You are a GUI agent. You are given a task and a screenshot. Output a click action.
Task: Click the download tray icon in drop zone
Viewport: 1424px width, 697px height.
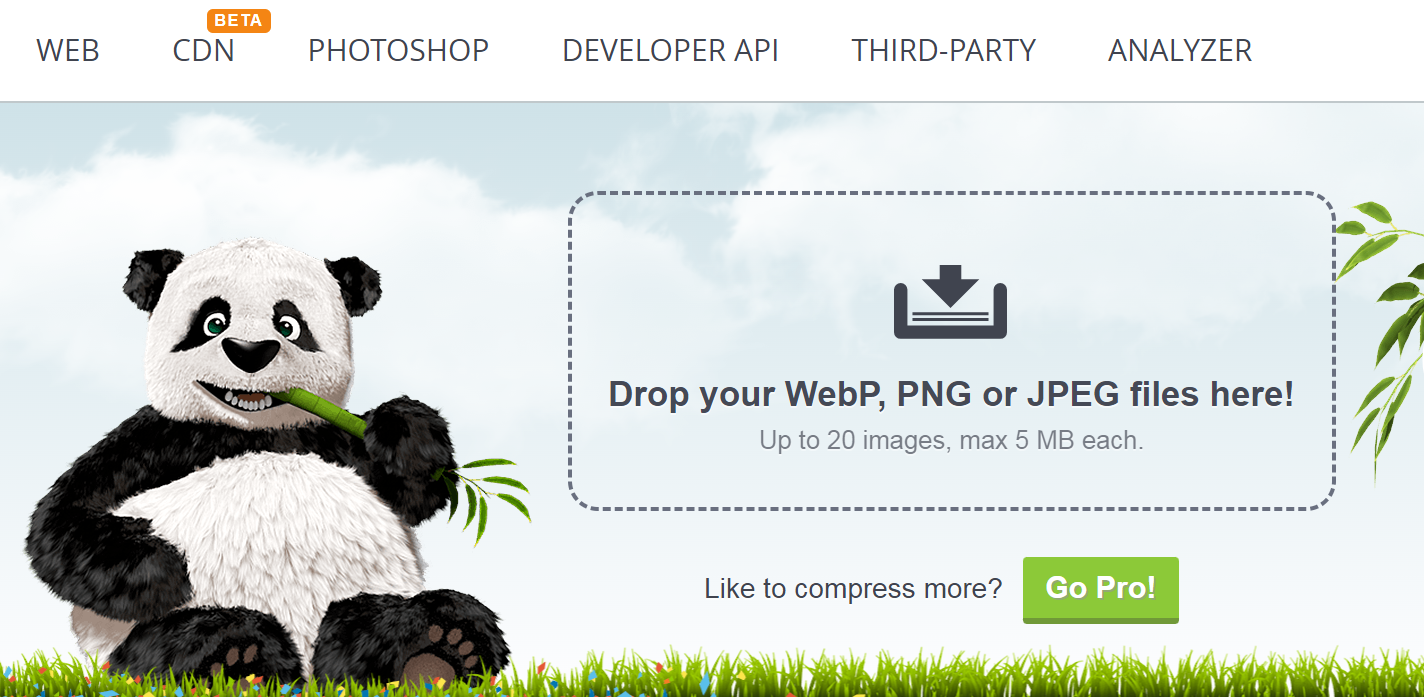(950, 301)
